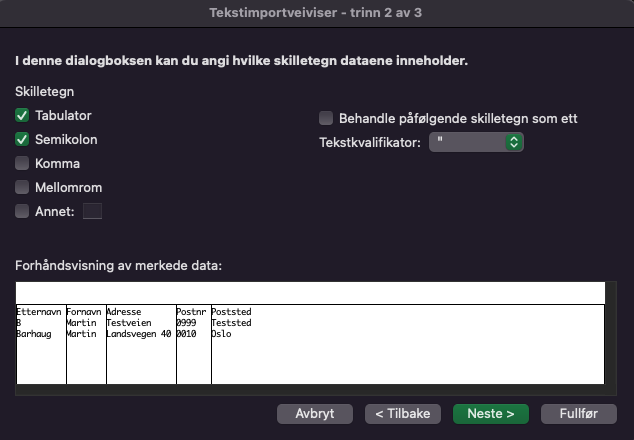The width and height of the screenshot is (634, 440).
Task: Enable the Komma delimiter checkbox
Action: click(22, 163)
